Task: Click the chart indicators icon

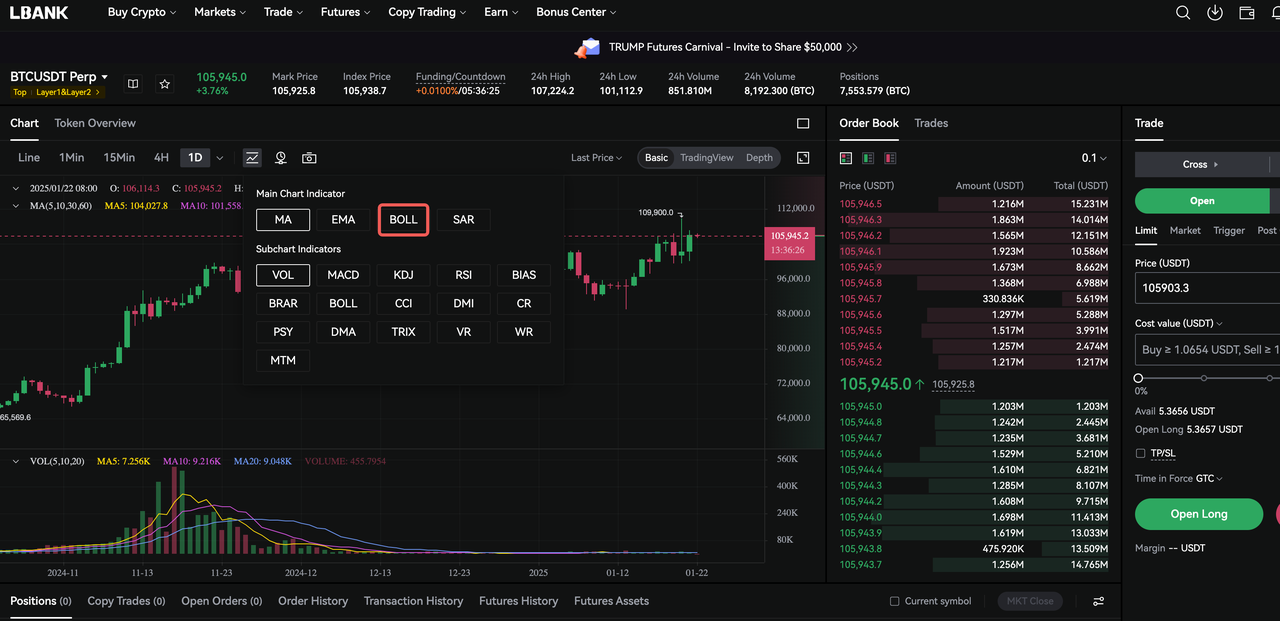Action: click(x=252, y=158)
